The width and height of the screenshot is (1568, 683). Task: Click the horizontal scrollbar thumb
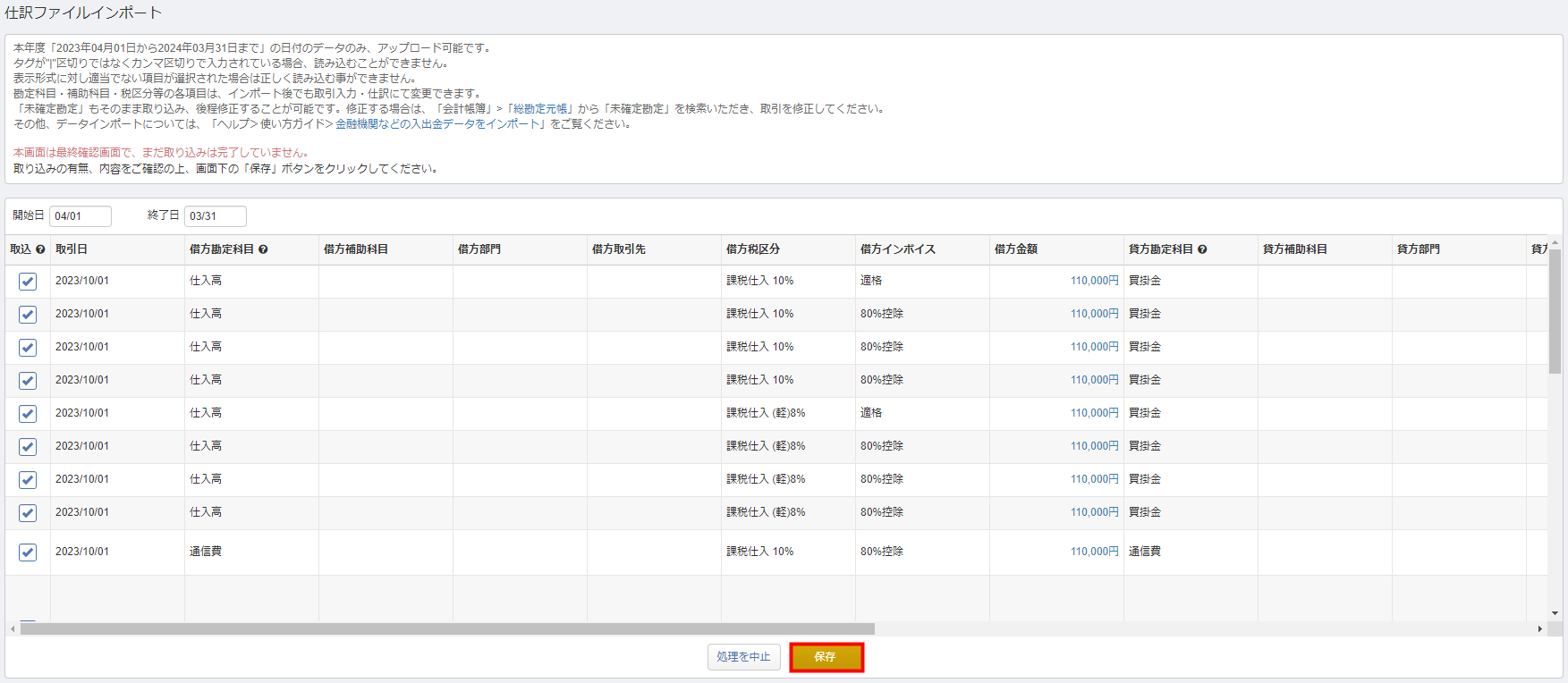coord(447,629)
